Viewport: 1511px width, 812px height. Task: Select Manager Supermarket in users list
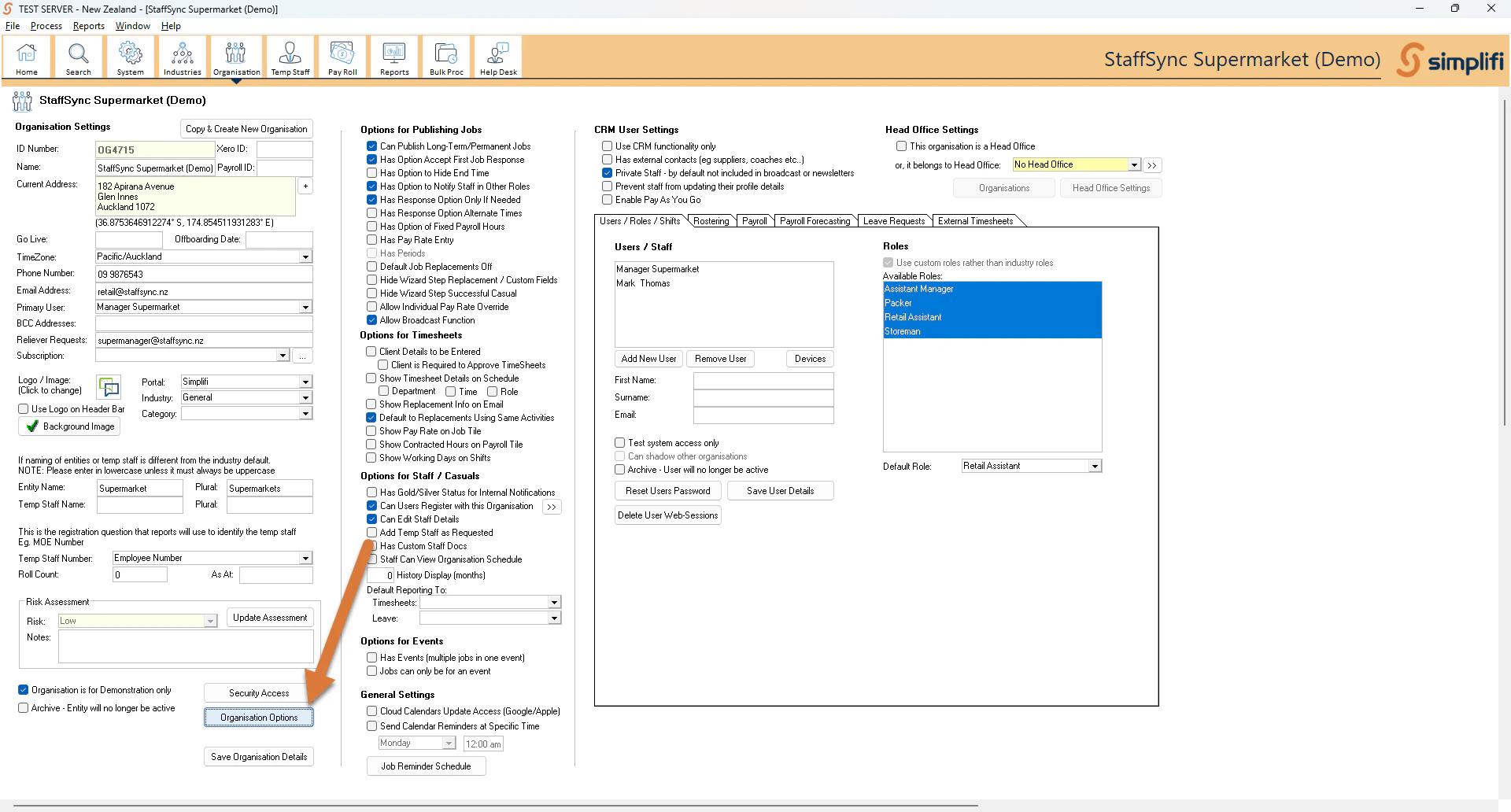[x=658, y=269]
